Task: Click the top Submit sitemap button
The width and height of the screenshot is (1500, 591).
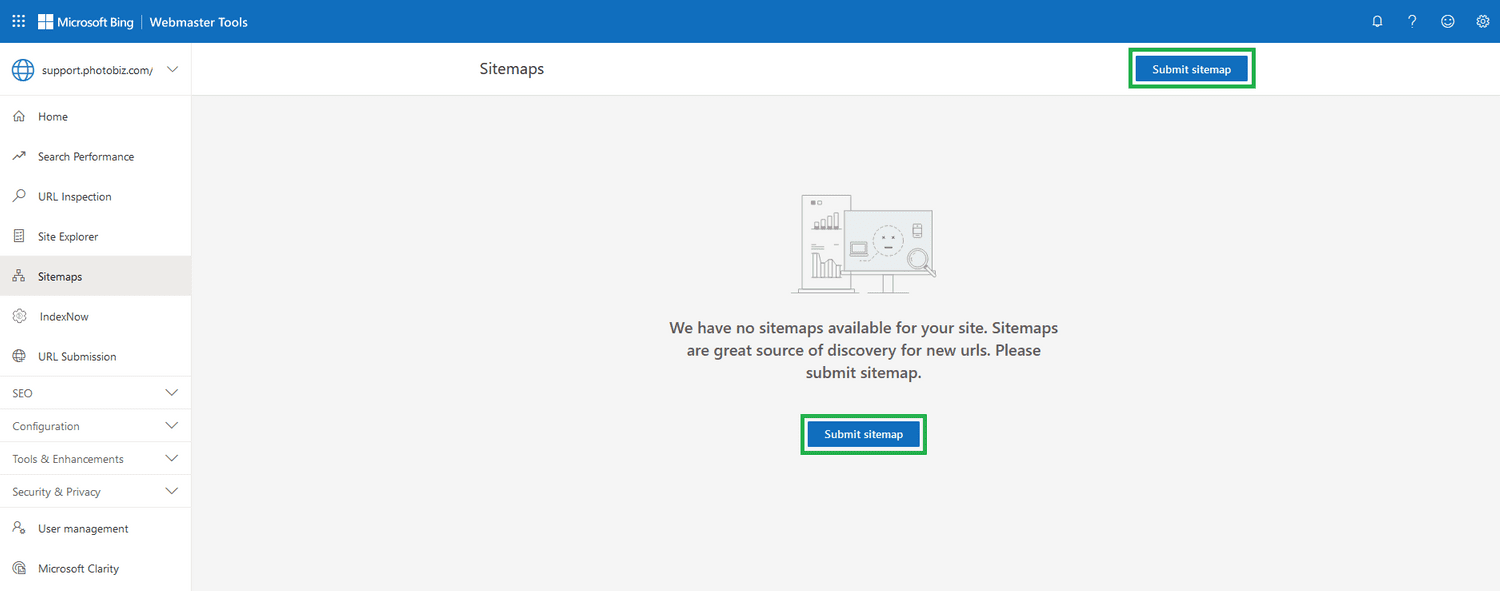Action: tap(1191, 68)
